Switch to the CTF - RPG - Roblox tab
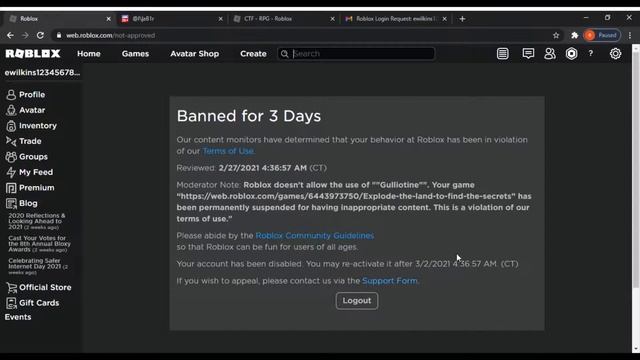 [x=283, y=19]
